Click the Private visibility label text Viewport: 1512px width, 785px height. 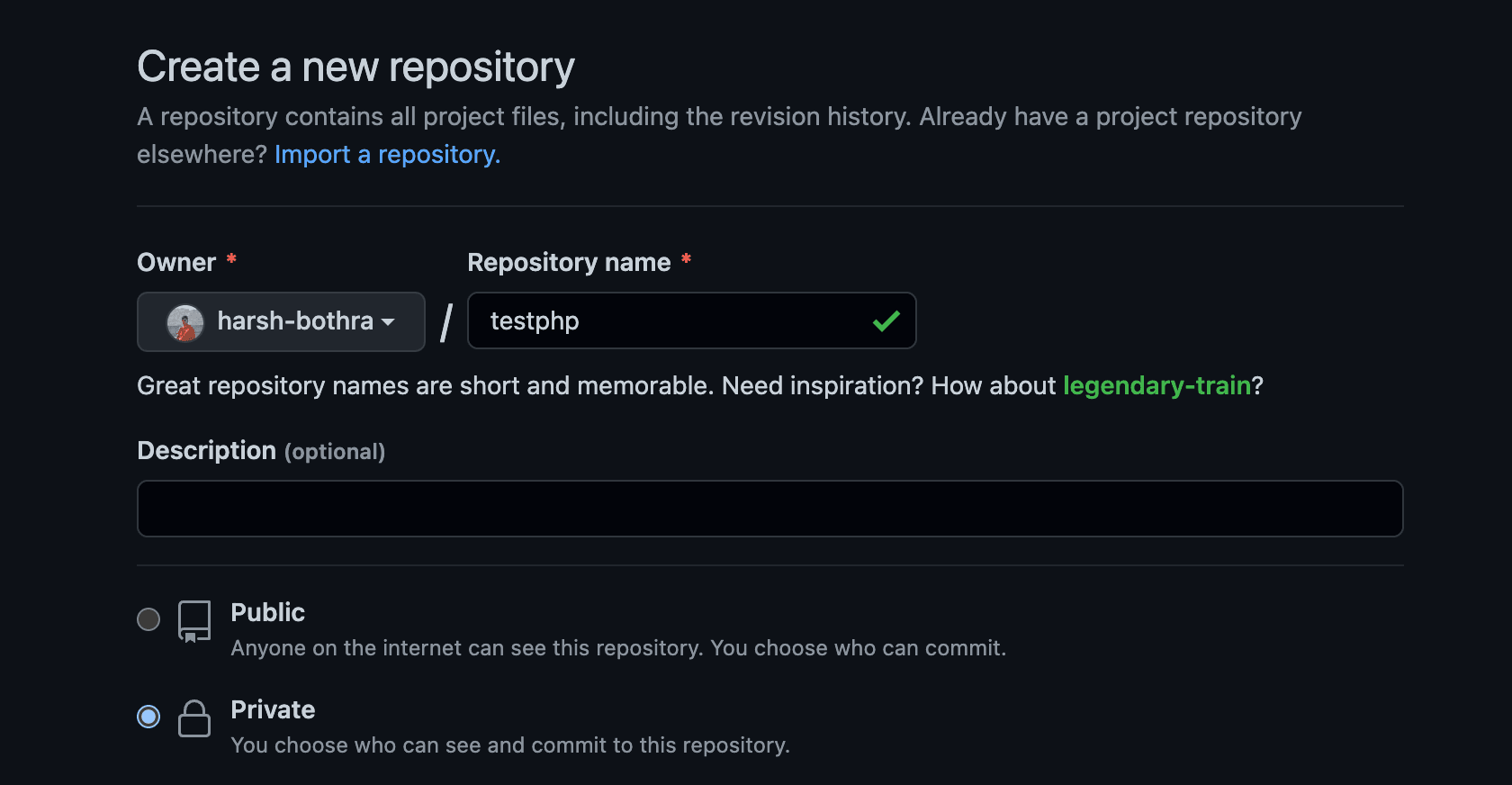(273, 710)
